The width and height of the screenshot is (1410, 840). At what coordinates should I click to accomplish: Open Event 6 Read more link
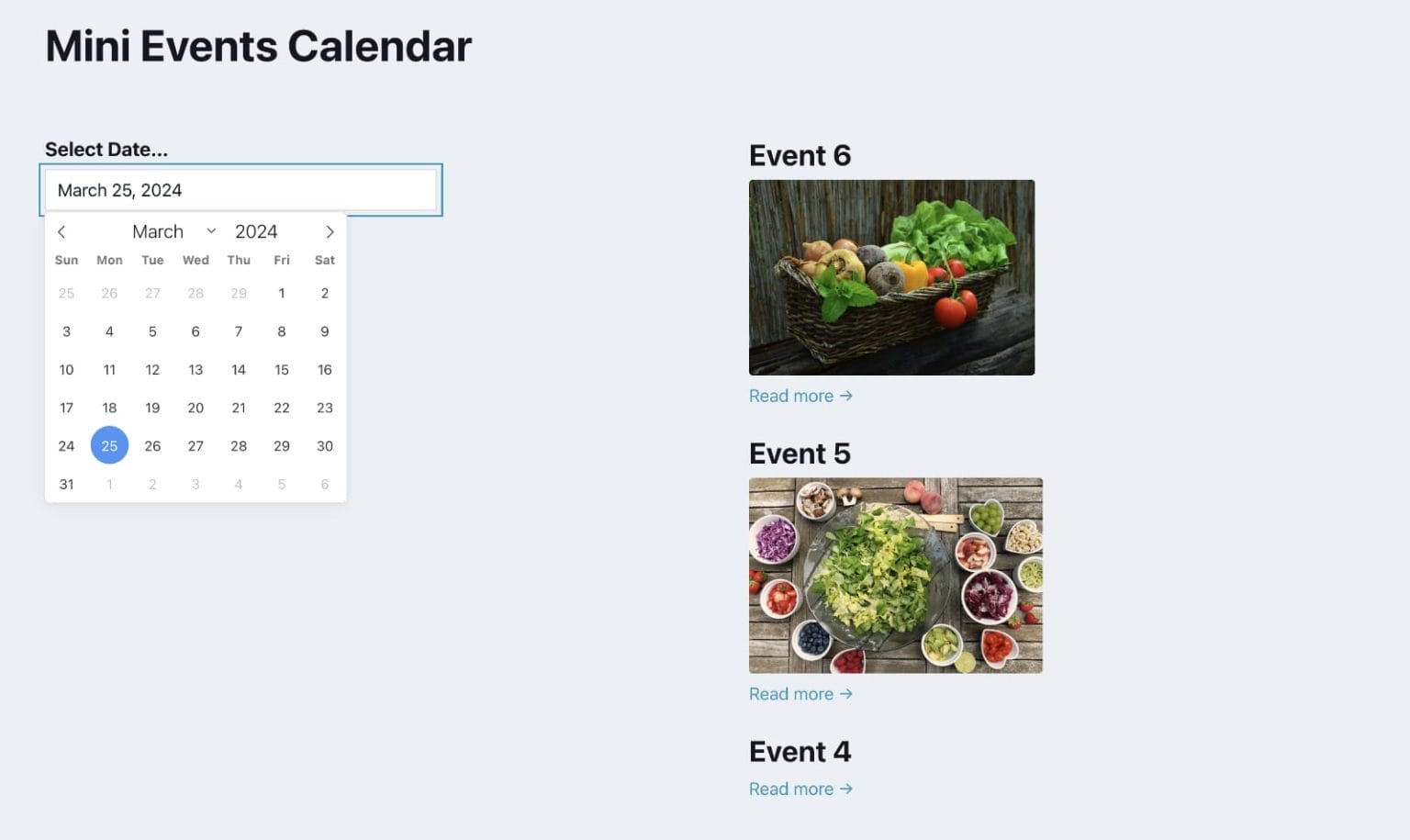click(800, 396)
